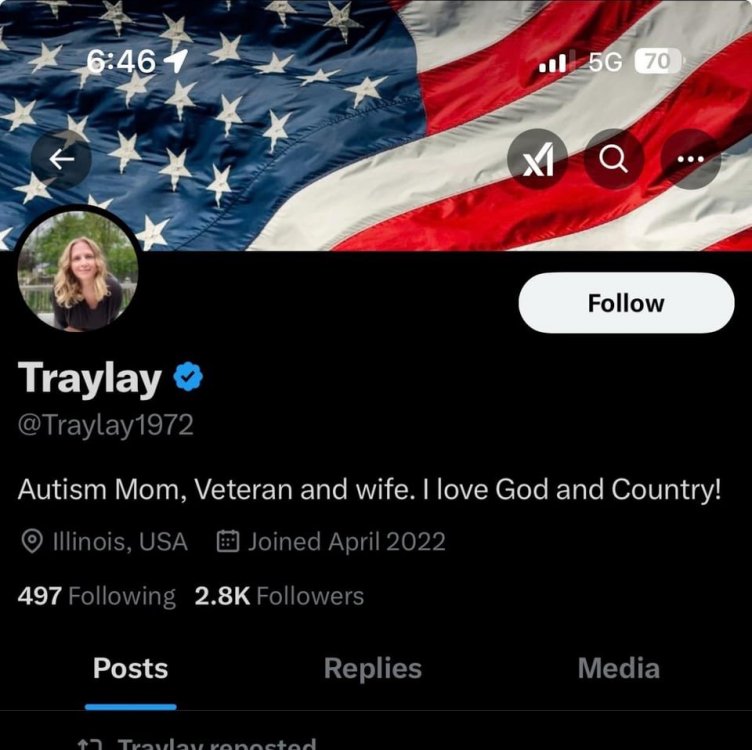The image size is (752, 750).
Task: Tap the search magnifier icon
Action: click(x=613, y=159)
